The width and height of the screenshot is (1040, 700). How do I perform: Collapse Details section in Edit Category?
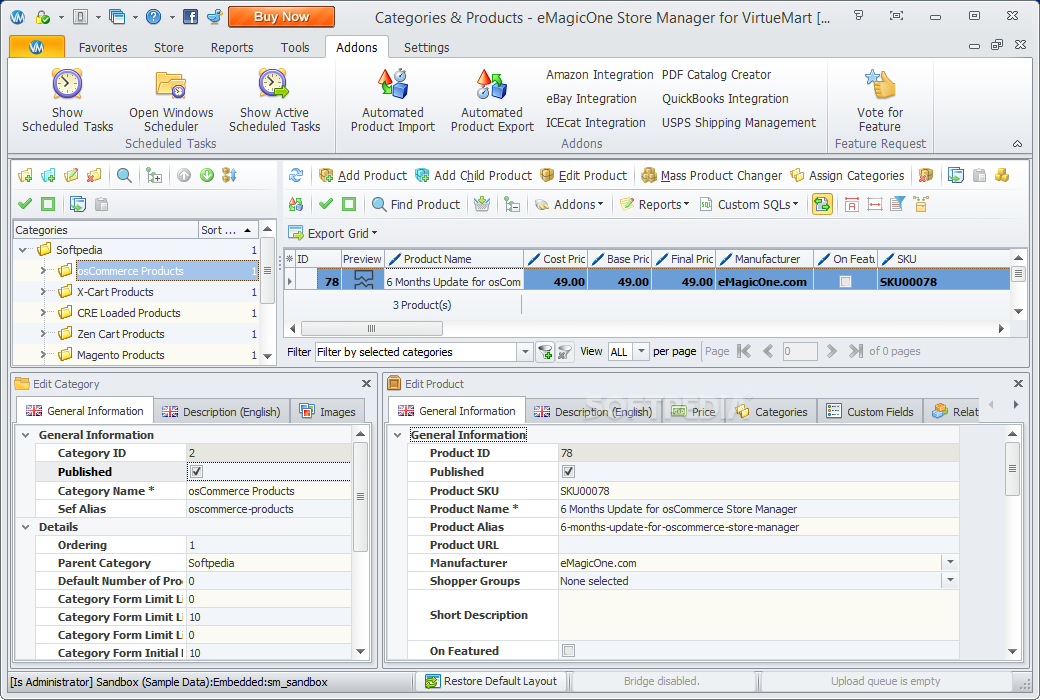click(26, 527)
